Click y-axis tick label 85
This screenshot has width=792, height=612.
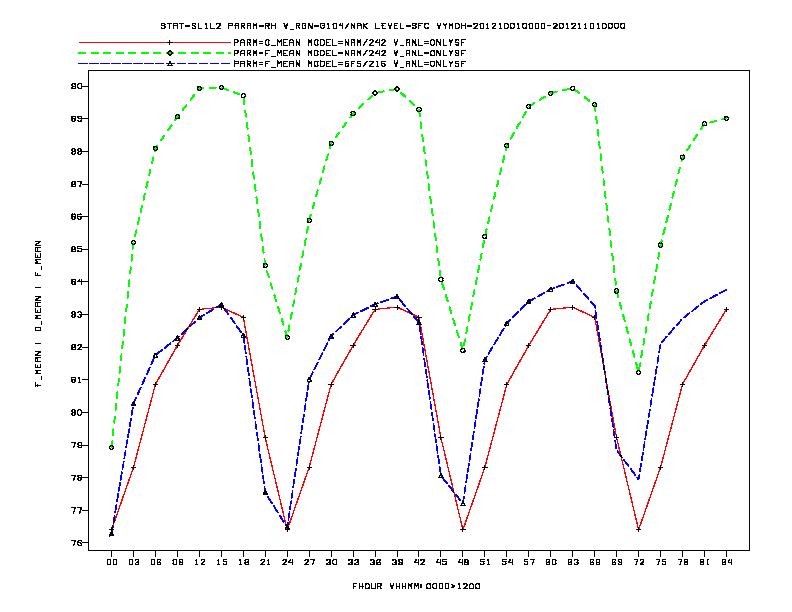76,249
